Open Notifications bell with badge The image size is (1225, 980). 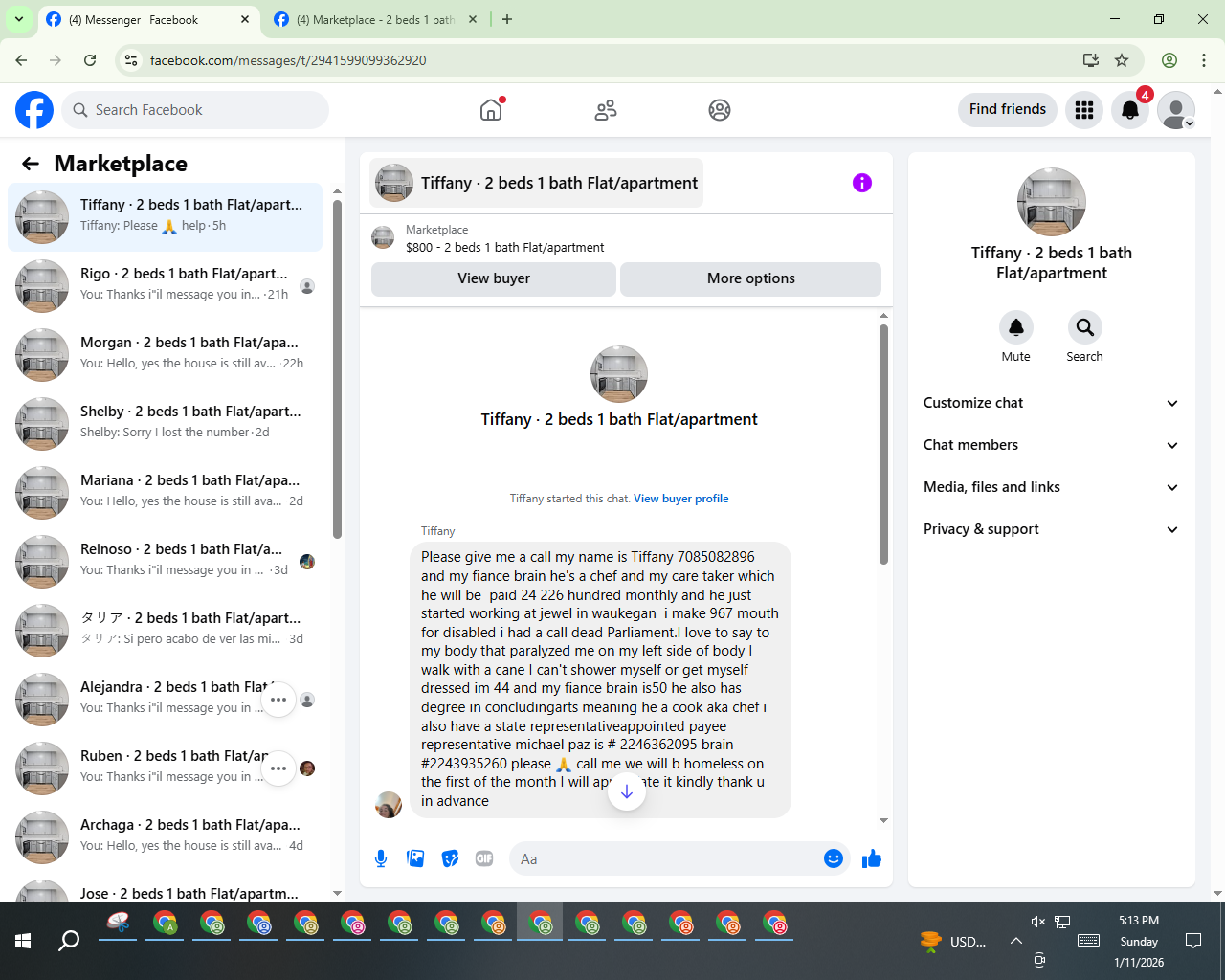coord(1130,110)
